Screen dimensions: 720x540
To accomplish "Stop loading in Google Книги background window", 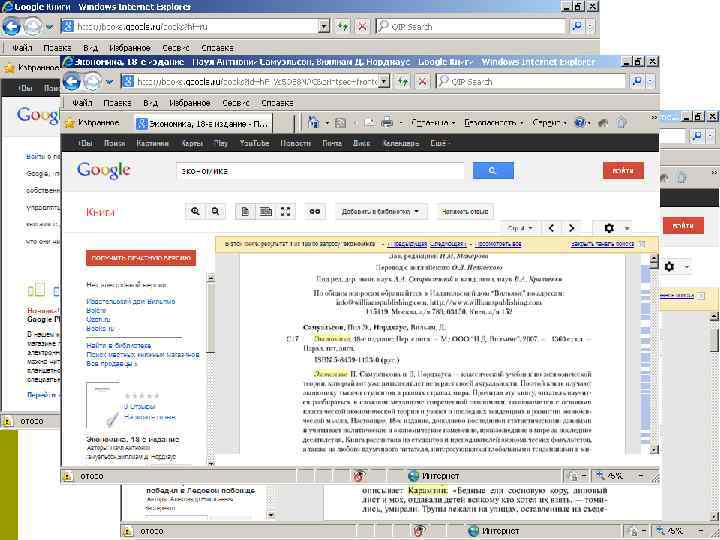I will 362,26.
